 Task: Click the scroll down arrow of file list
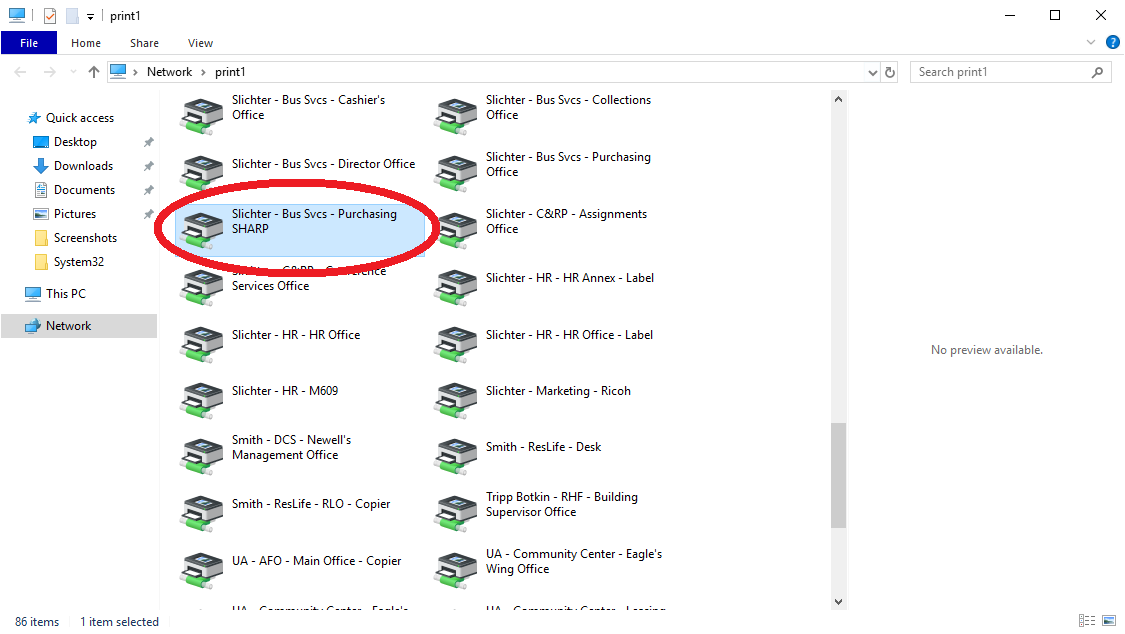pos(838,602)
